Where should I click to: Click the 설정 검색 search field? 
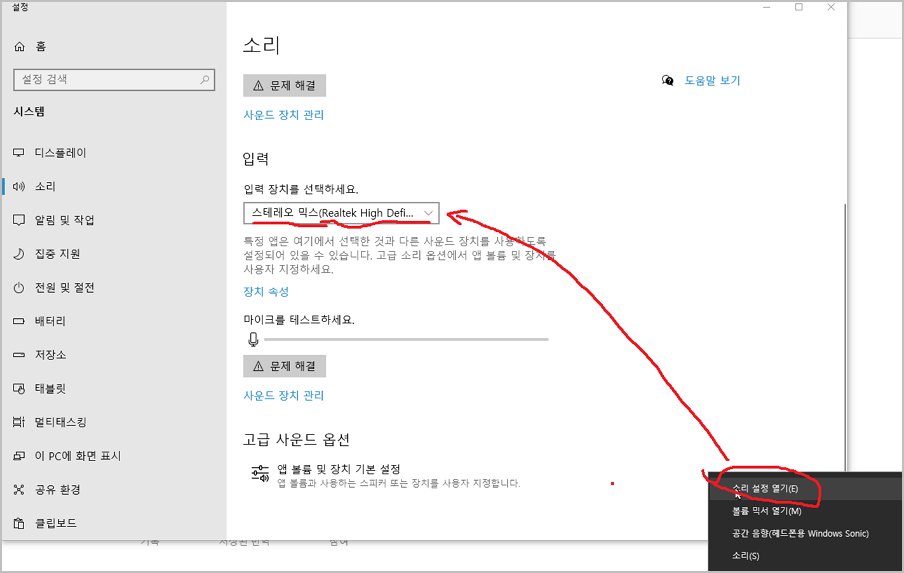114,80
